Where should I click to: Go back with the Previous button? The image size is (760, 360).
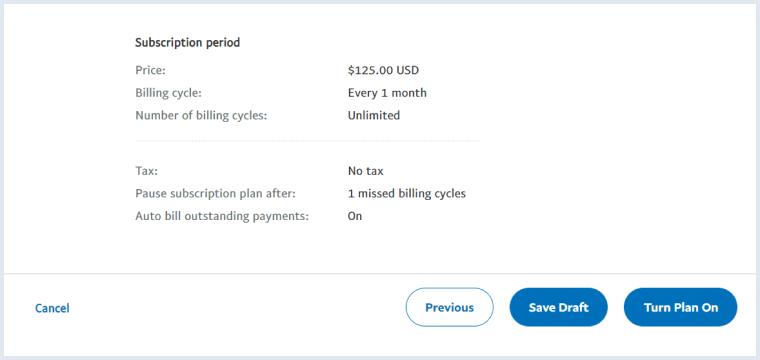coord(449,307)
